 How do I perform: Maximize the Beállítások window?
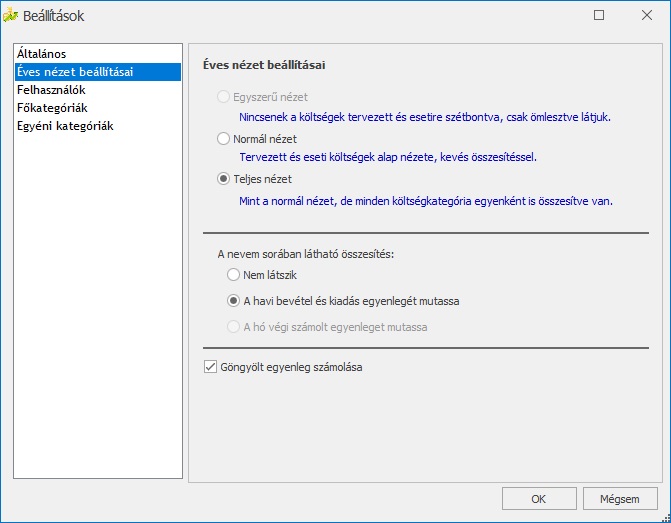click(599, 15)
